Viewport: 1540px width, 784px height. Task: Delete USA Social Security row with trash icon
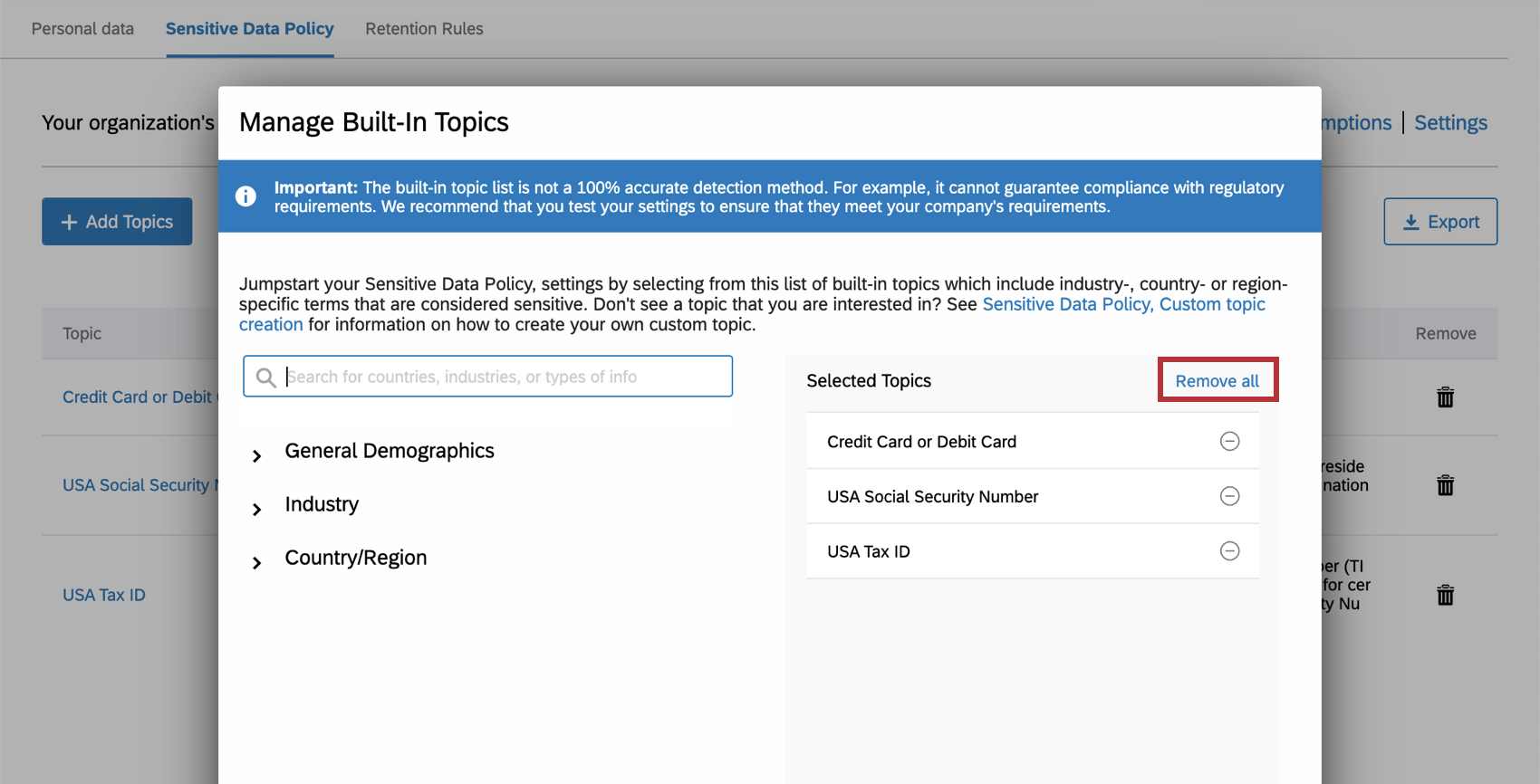[x=1445, y=485]
